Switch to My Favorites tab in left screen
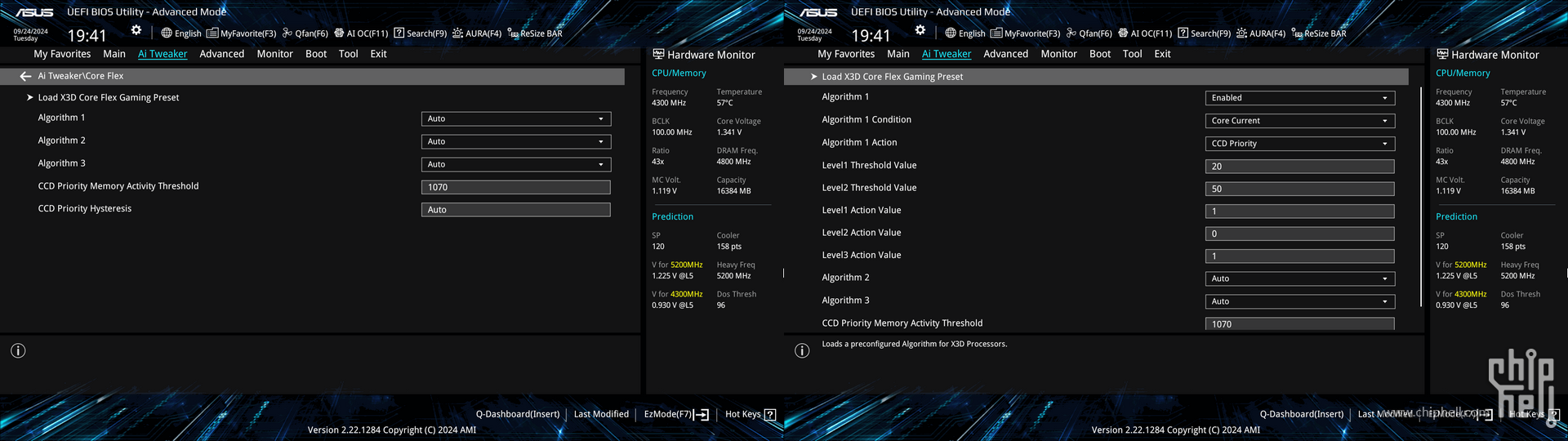The image size is (1568, 441). [62, 54]
